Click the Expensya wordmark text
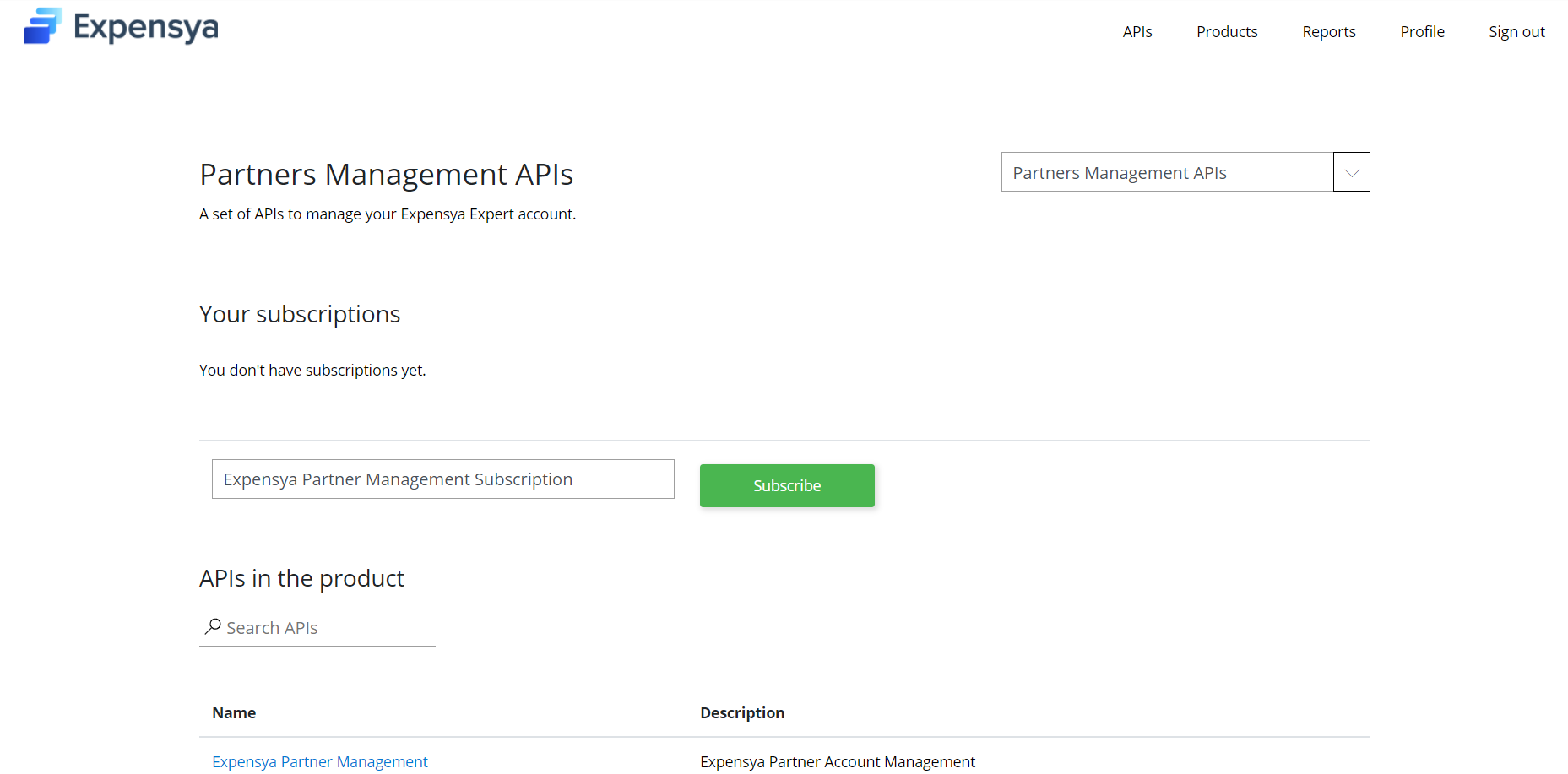This screenshot has height=774, width=1568. coord(146,27)
